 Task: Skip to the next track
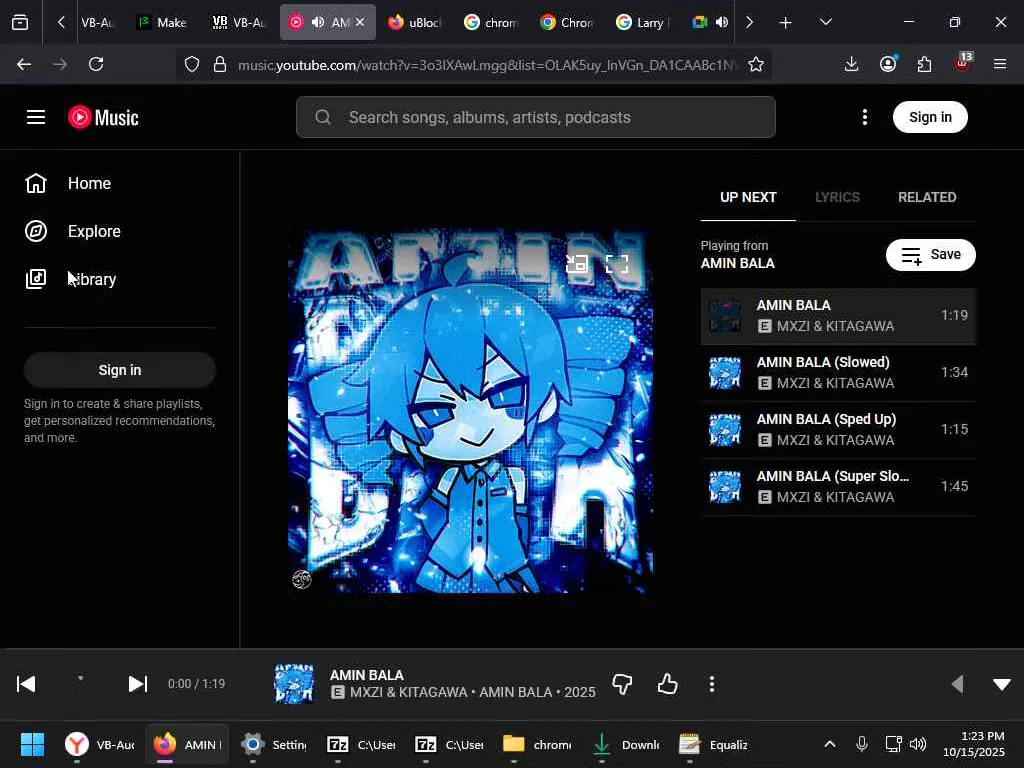point(138,684)
